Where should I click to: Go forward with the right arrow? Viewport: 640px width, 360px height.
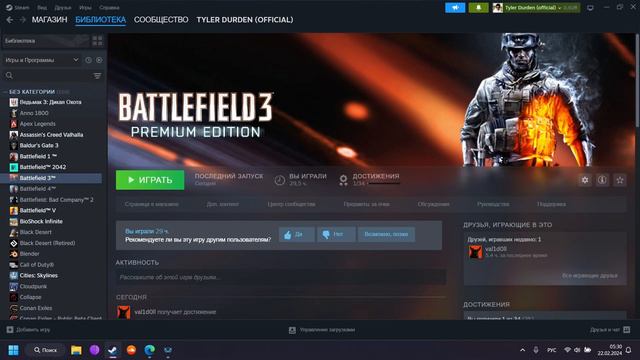click(x=22, y=20)
